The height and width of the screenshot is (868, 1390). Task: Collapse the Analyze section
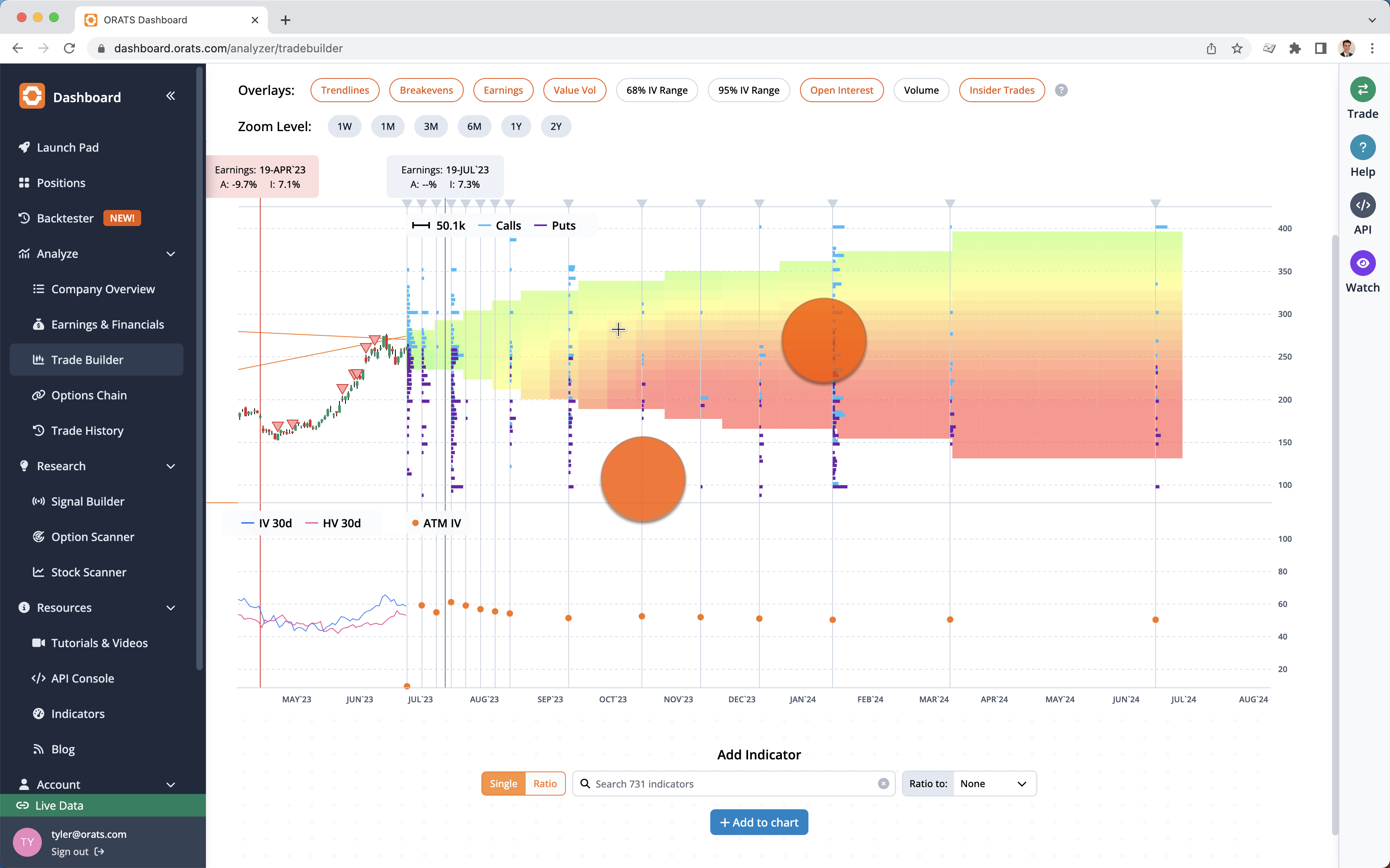tap(171, 253)
